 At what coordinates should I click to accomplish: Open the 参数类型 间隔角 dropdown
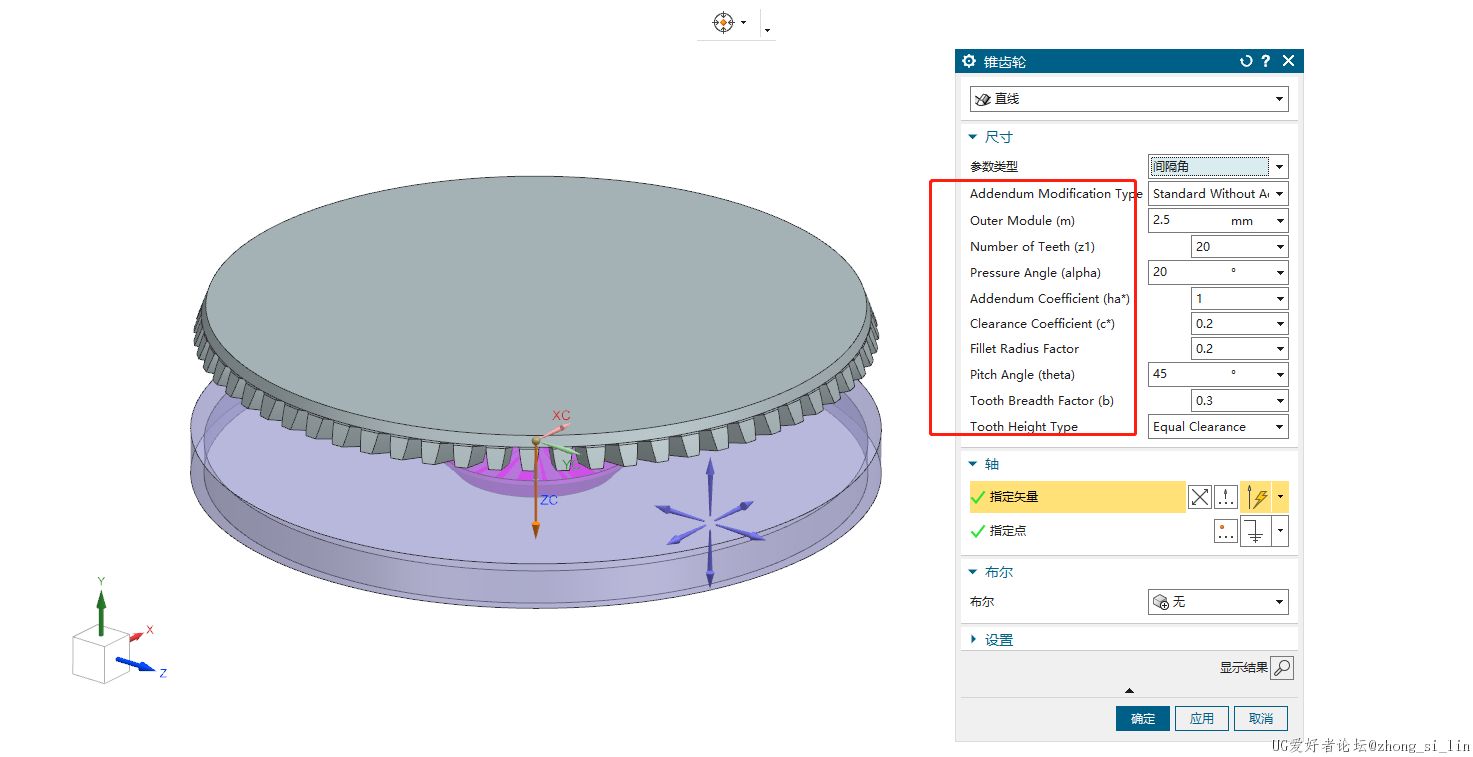[1218, 167]
